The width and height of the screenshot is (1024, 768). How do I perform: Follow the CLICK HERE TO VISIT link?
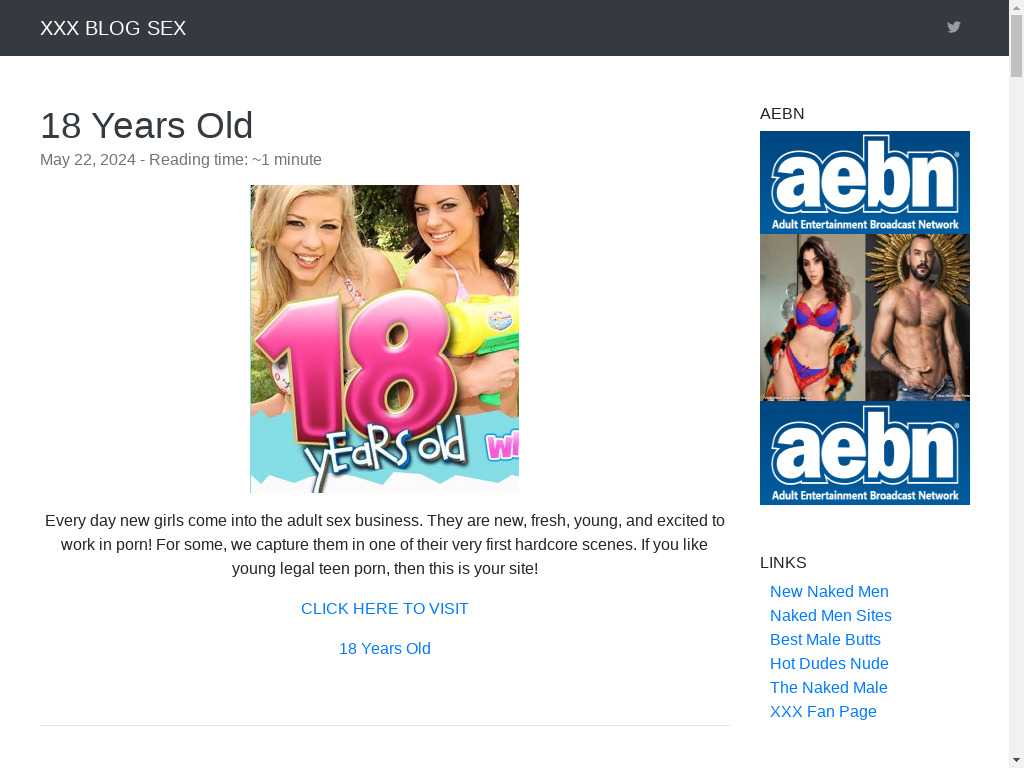coord(385,609)
